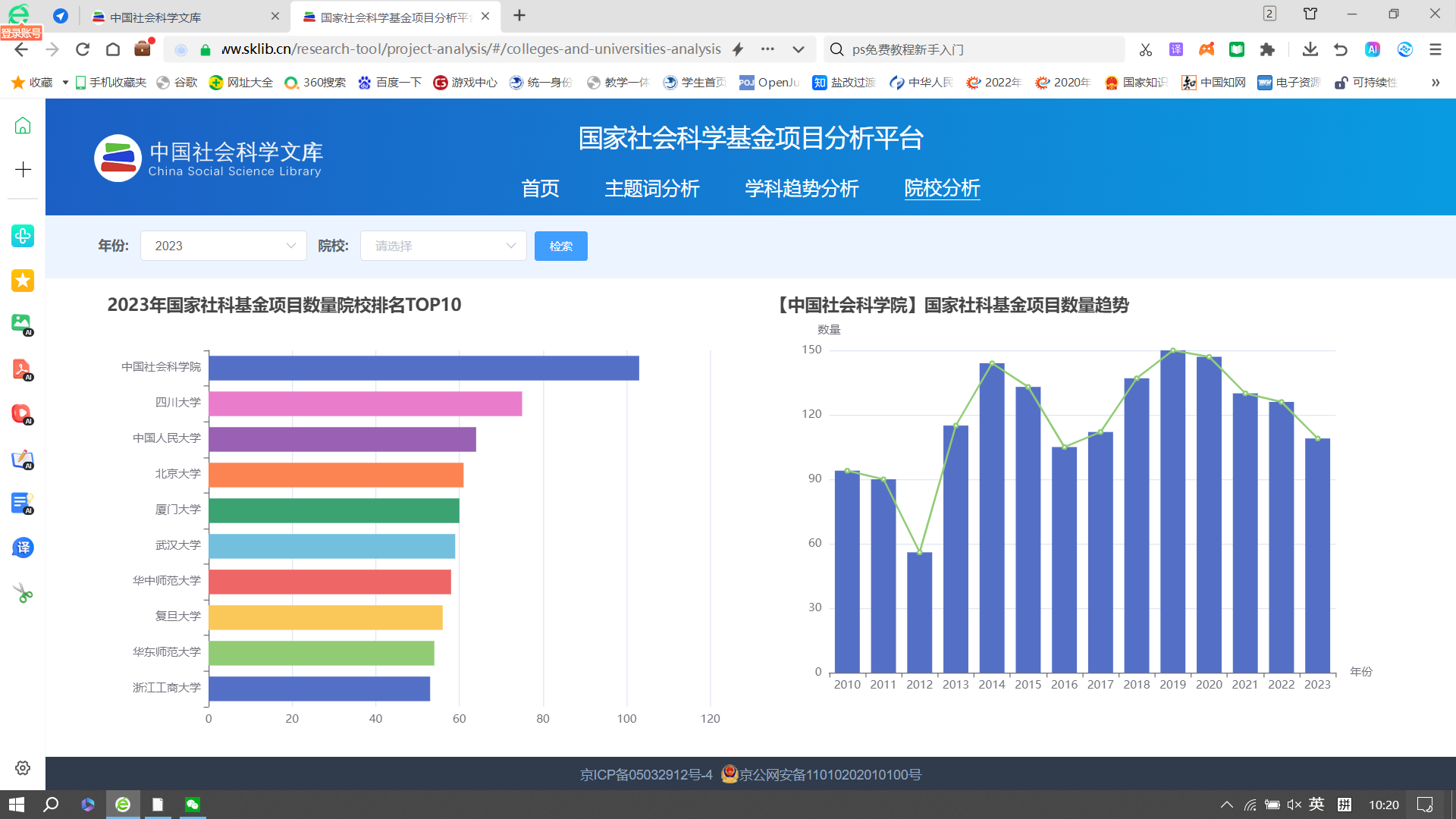Open the briefcase icon next to address bar
This screenshot has width=1456, height=819.
[143, 49]
